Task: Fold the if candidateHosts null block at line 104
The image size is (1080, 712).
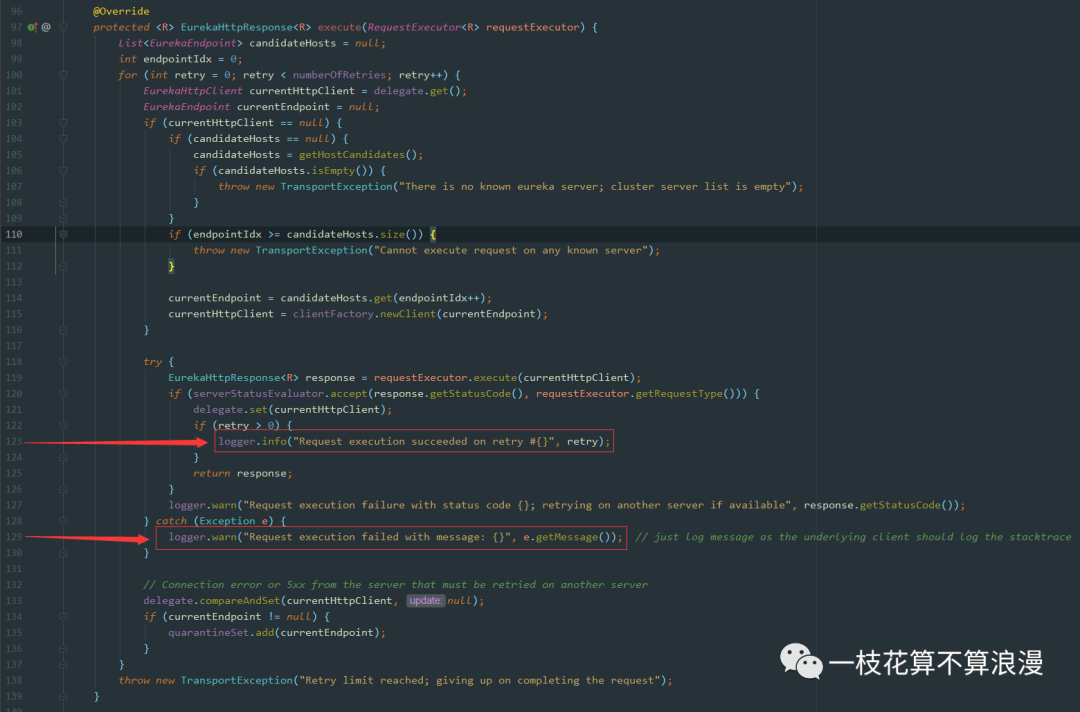Action: 63,138
